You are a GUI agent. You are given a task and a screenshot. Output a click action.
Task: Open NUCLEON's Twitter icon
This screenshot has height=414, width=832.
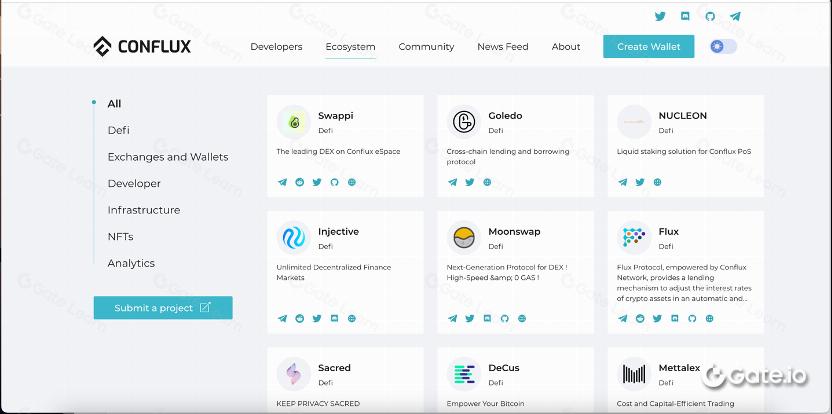[640, 182]
